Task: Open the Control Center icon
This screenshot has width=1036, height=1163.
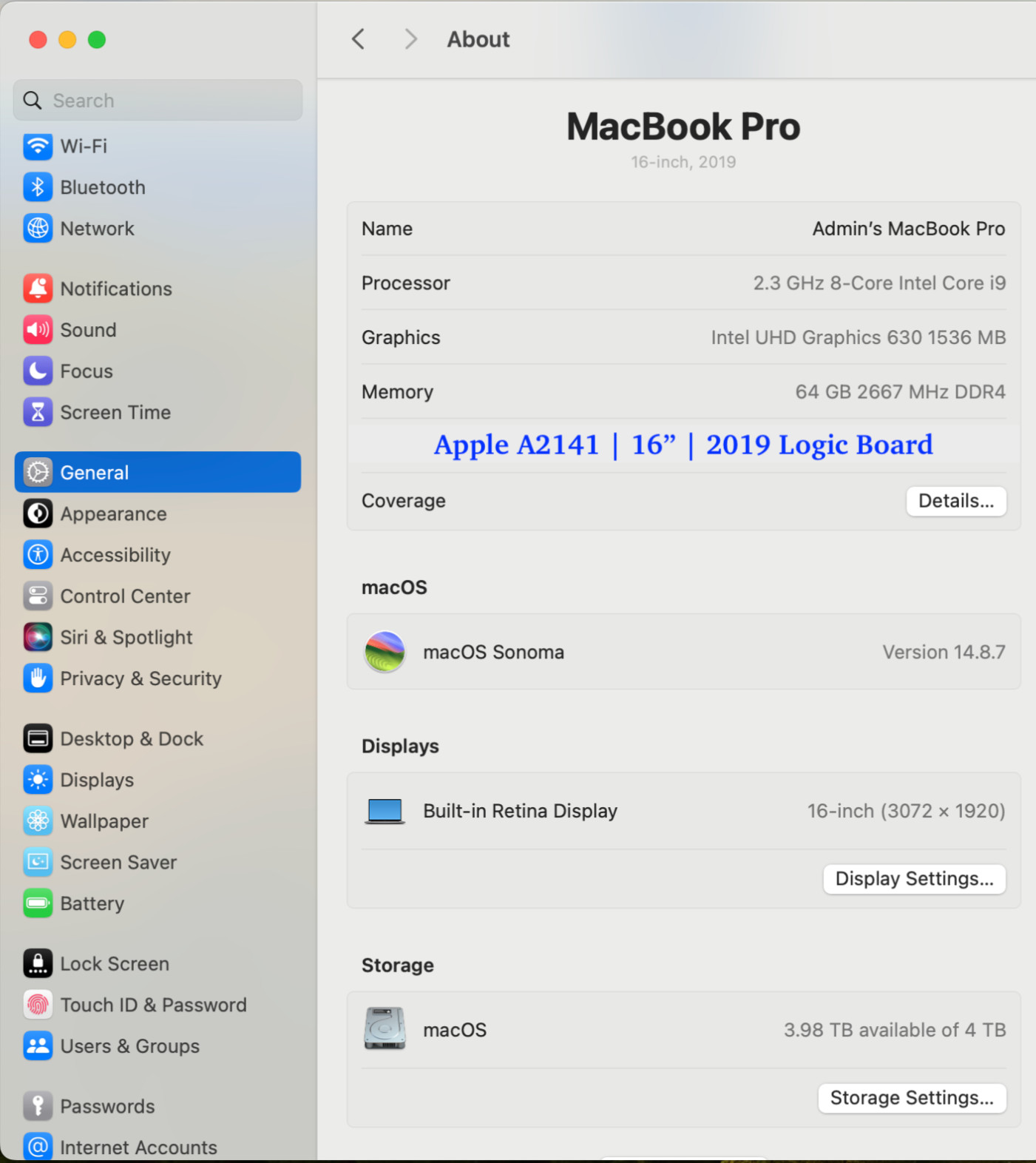Action: point(38,596)
